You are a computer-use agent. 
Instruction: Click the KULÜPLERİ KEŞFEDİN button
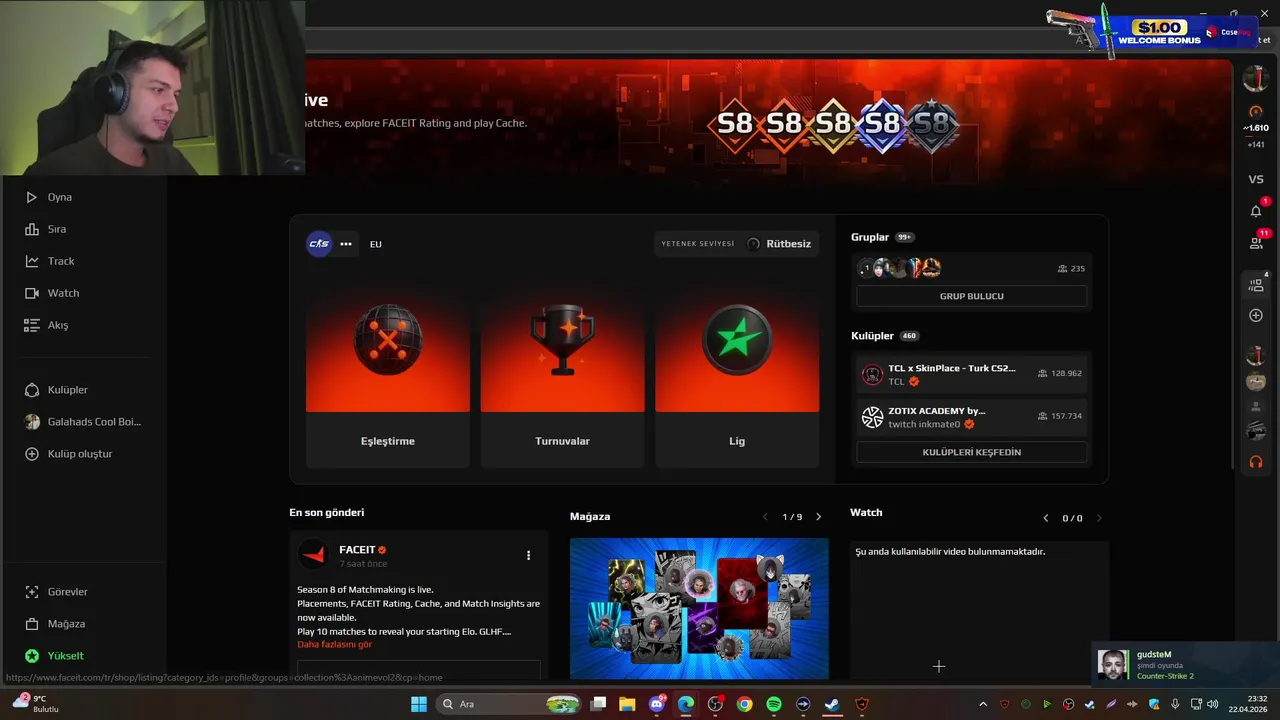point(972,452)
